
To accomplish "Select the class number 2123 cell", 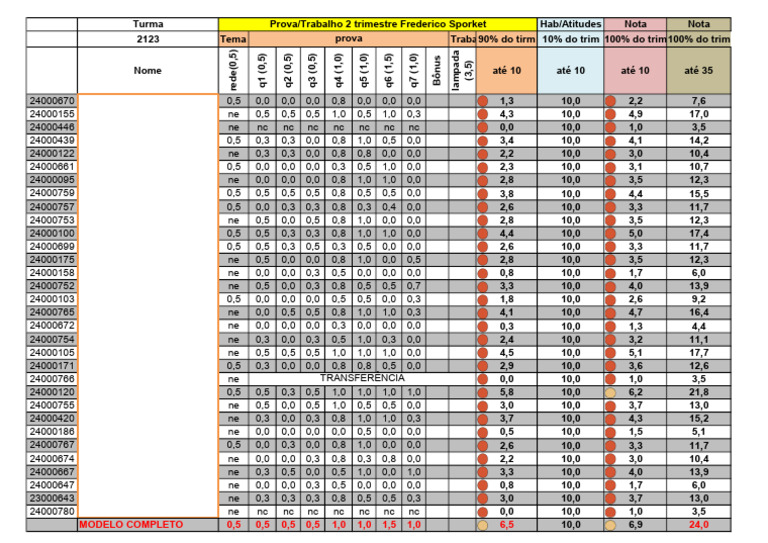I will point(148,39).
